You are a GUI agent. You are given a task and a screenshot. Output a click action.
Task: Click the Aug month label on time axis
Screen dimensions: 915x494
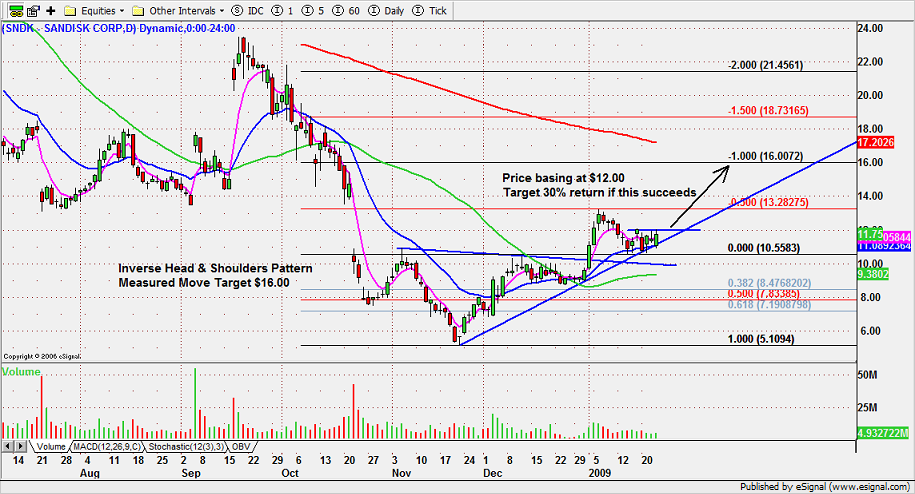tap(89, 472)
